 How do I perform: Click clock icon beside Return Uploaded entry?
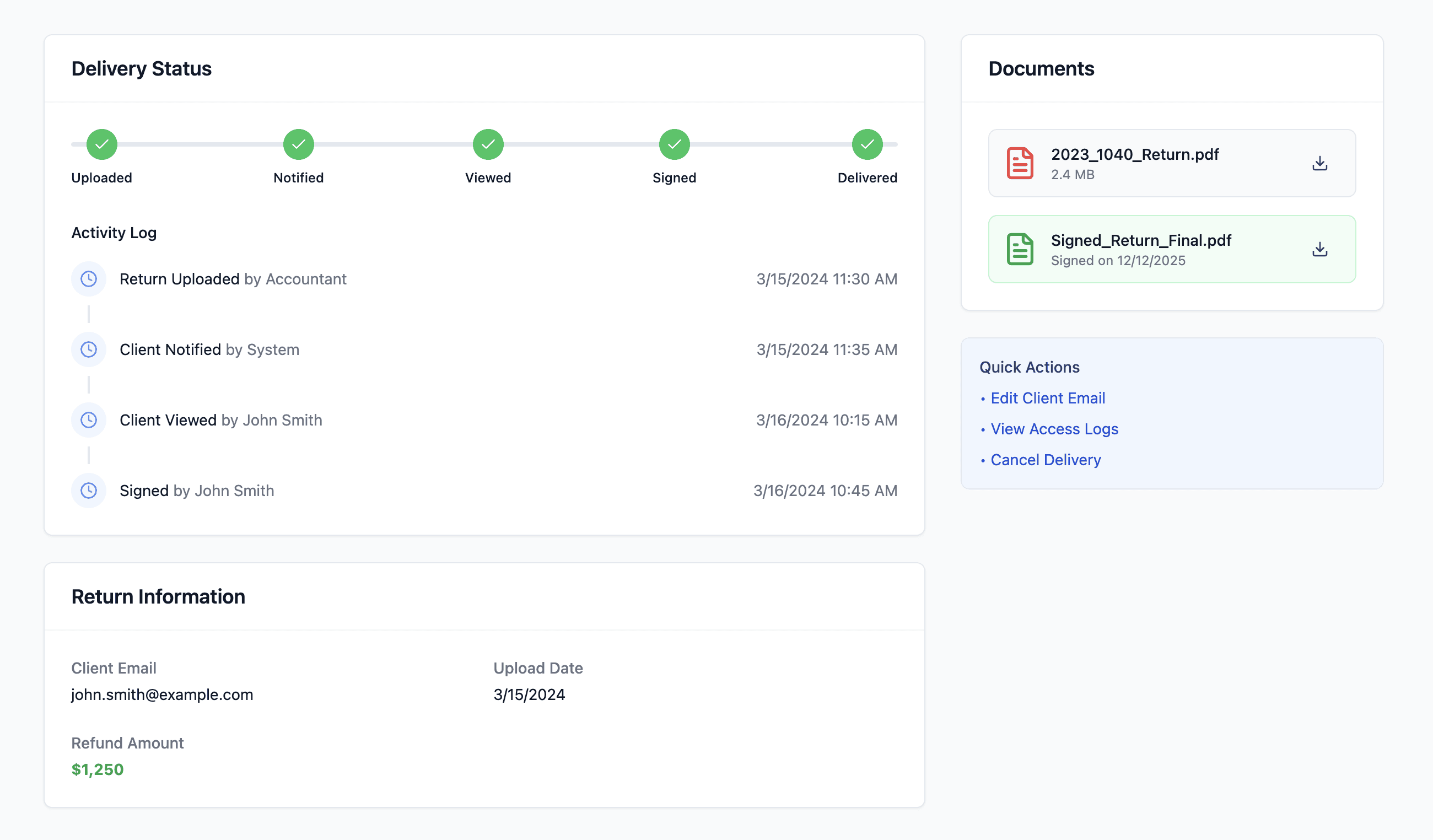point(89,279)
